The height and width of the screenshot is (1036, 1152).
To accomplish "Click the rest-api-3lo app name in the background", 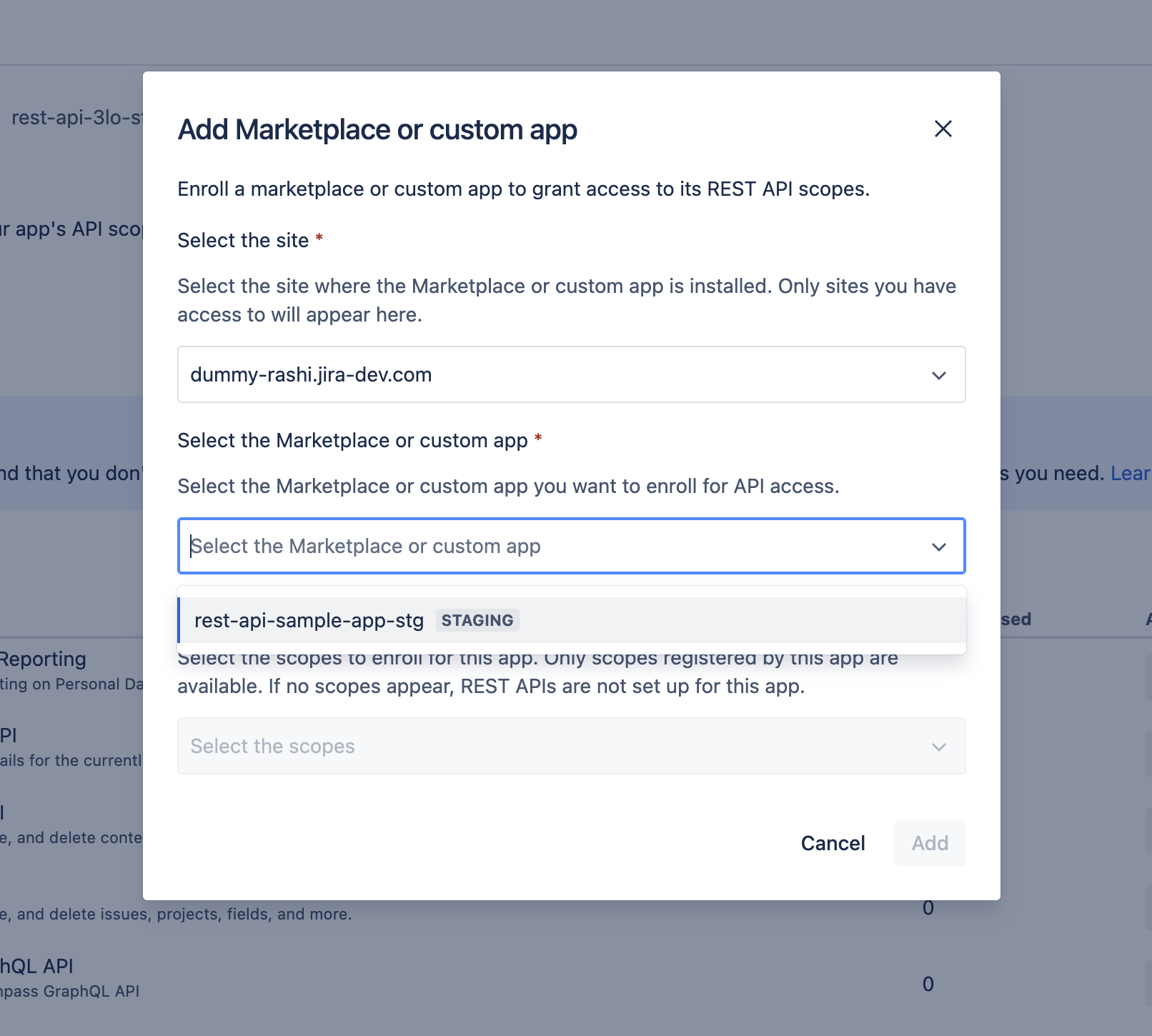I will (x=71, y=119).
